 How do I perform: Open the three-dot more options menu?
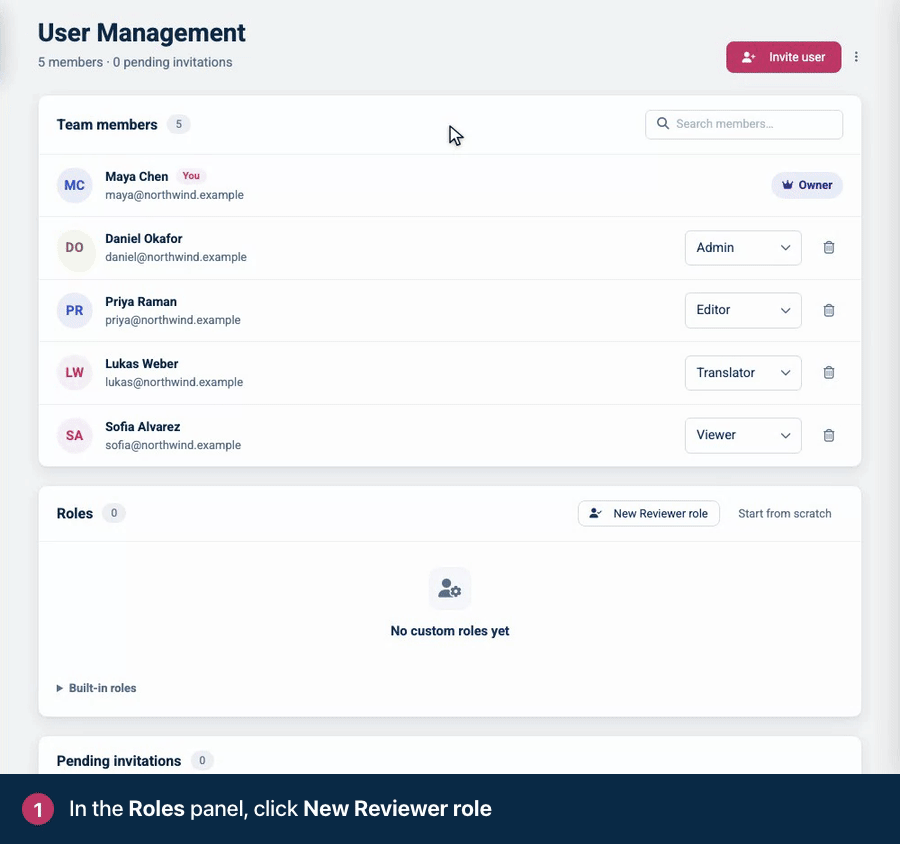pos(856,57)
